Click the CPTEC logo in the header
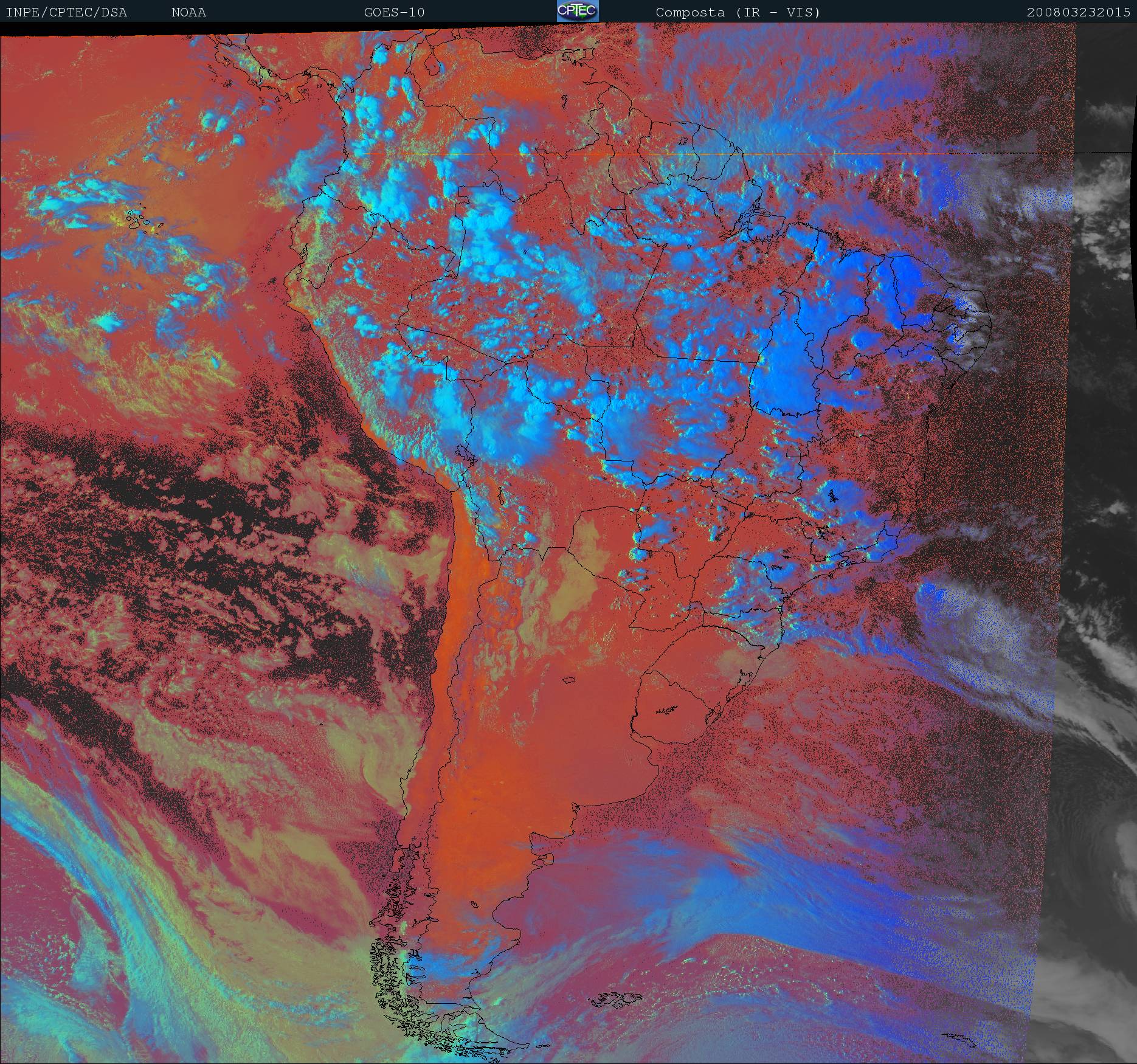Screen dimensions: 1137x1064 pyautogui.click(x=578, y=11)
